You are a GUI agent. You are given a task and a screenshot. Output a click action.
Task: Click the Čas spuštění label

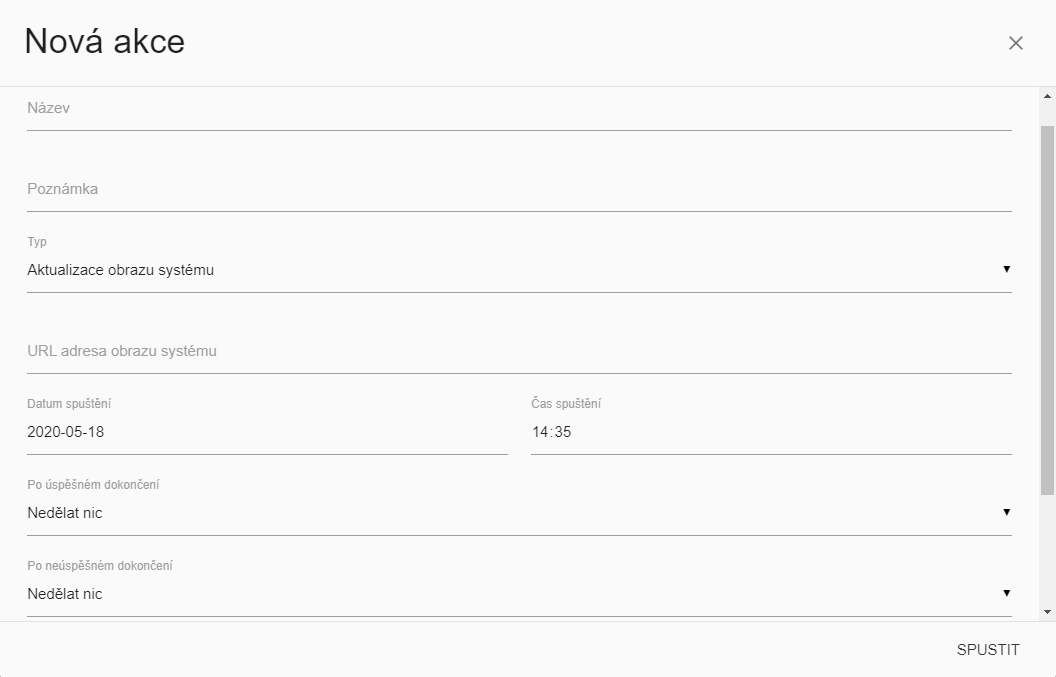566,404
